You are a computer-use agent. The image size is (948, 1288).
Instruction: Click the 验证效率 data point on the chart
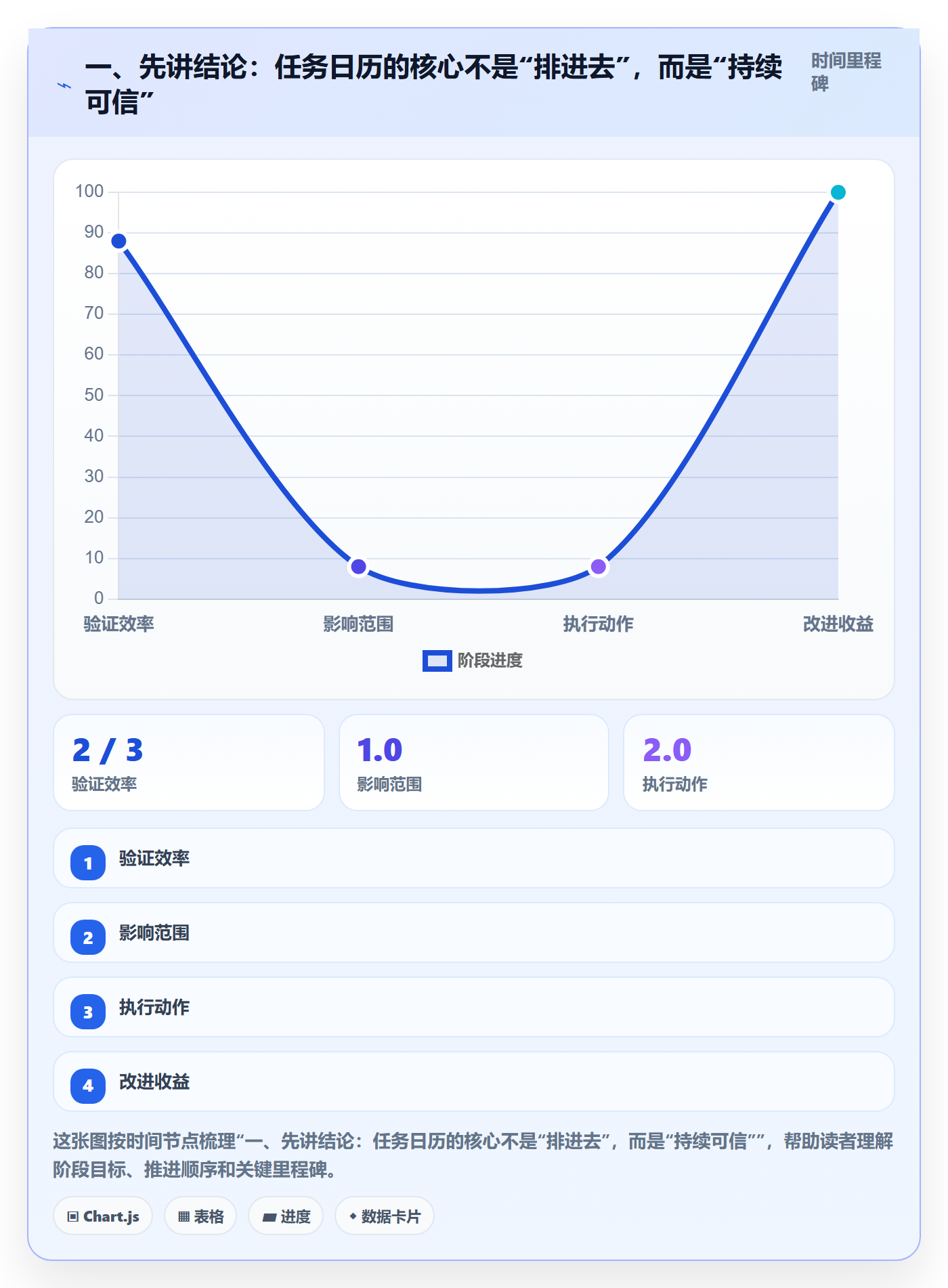tap(119, 241)
